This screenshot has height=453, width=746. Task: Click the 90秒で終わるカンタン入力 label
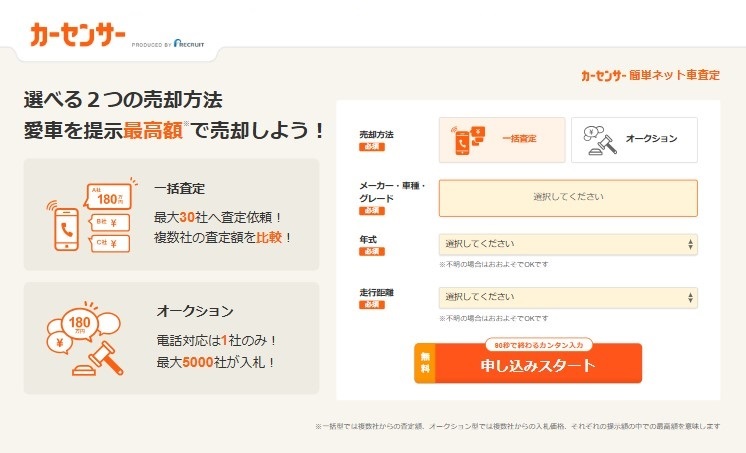(539, 345)
